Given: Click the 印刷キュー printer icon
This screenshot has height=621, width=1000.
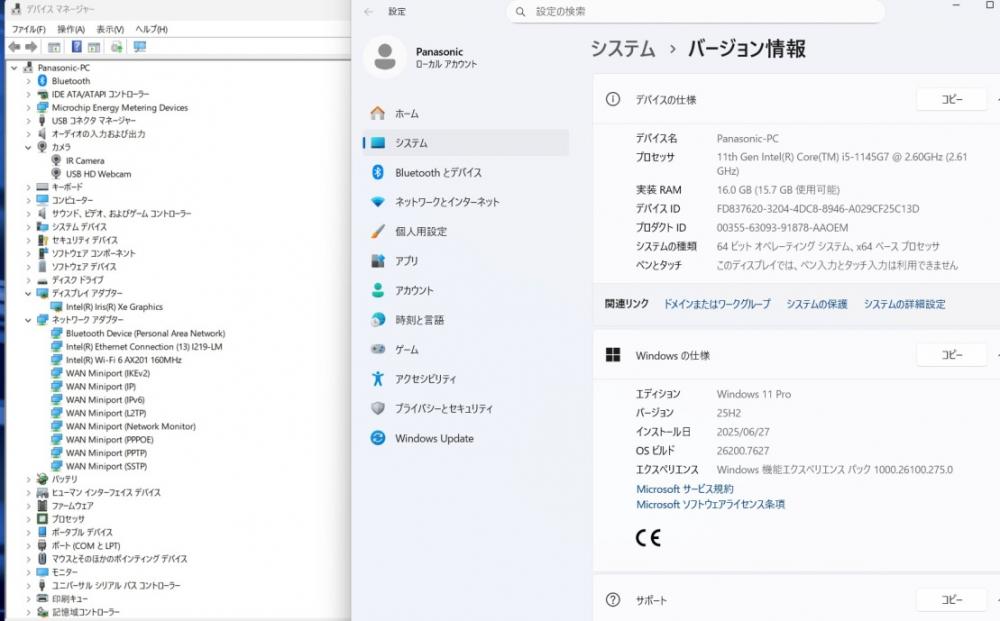Looking at the screenshot, I should click(x=42, y=599).
